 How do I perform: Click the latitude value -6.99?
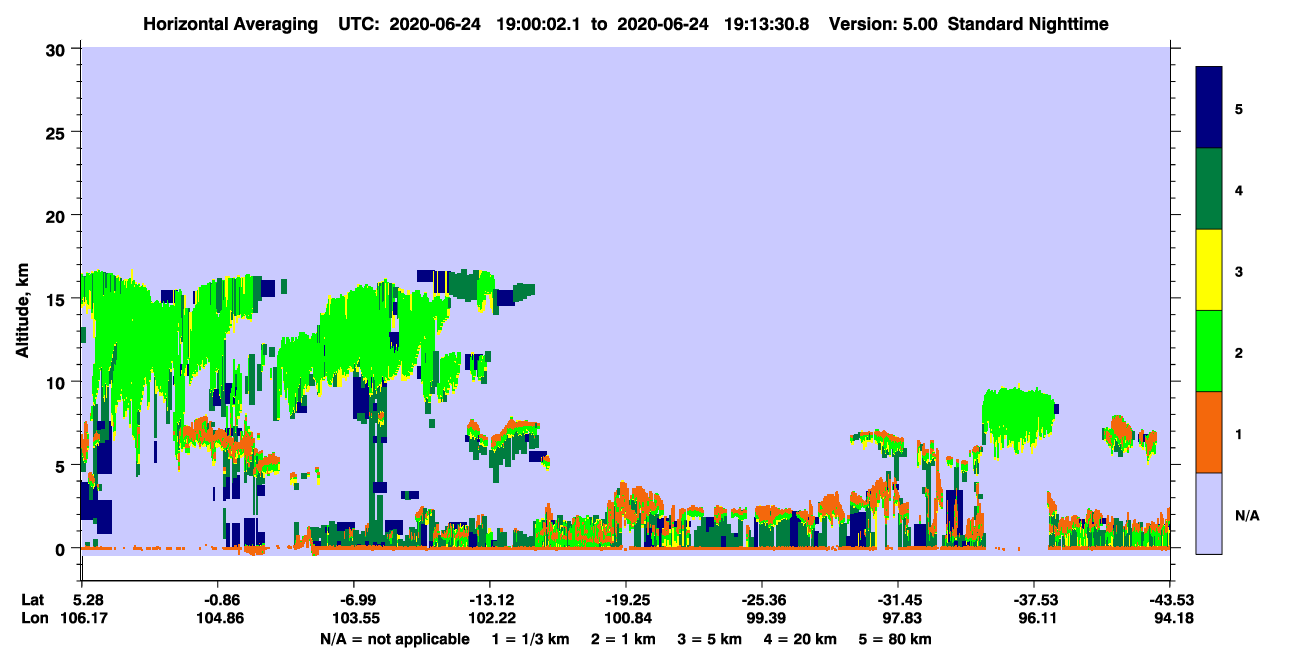(x=355, y=600)
